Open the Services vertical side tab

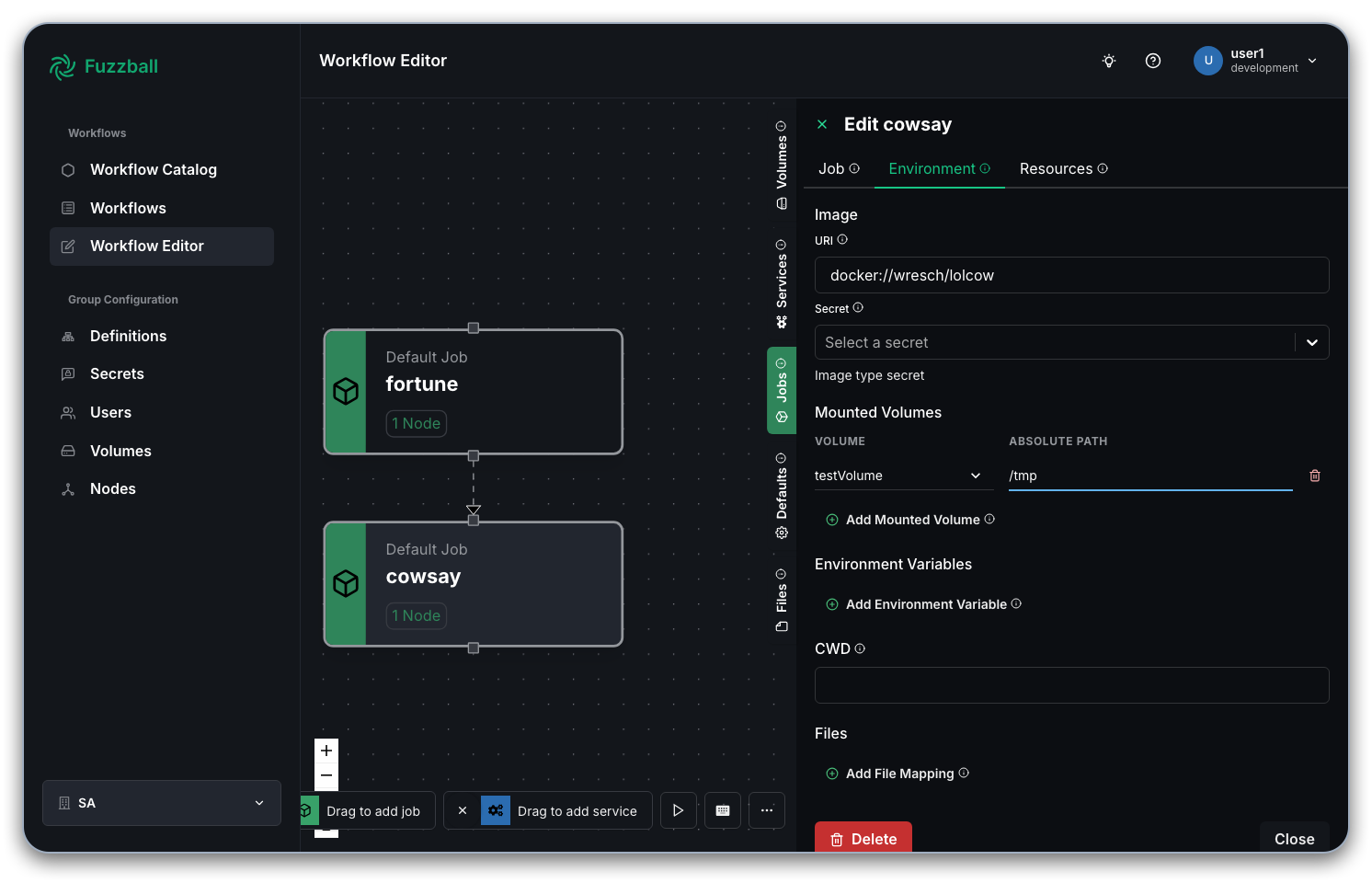(x=782, y=284)
